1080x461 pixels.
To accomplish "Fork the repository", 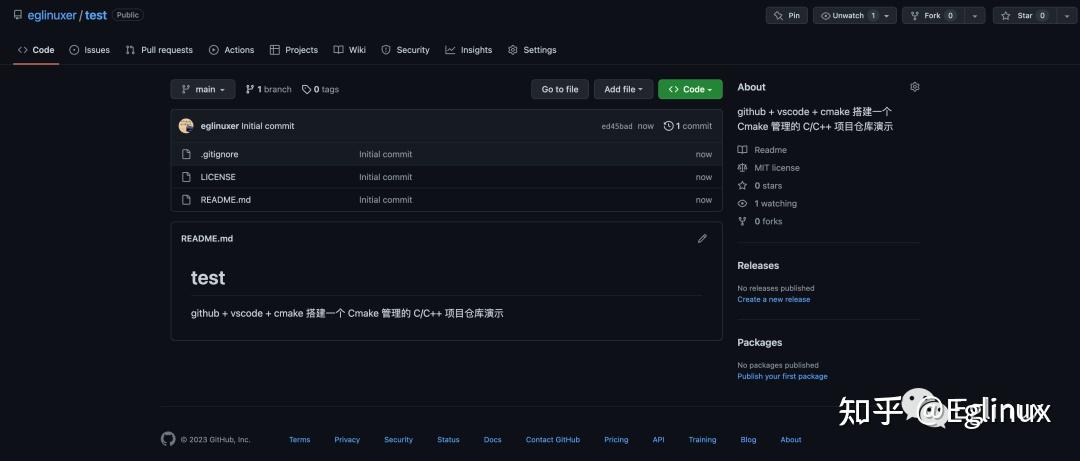I will 933,15.
